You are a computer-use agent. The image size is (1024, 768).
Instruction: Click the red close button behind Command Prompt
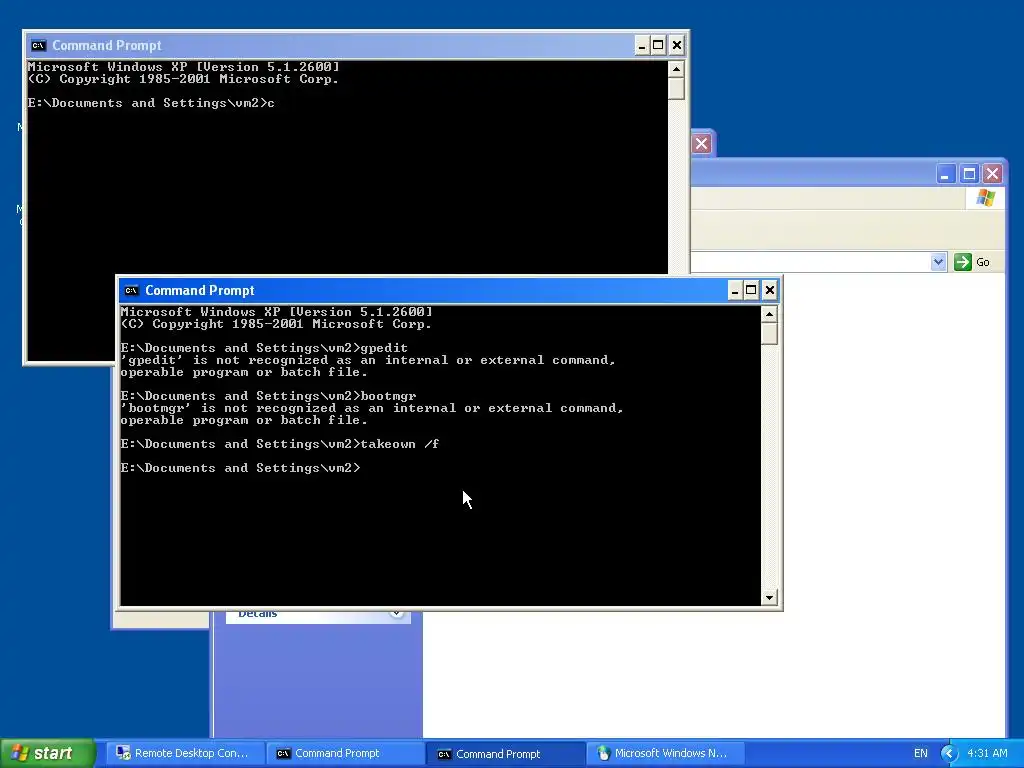(x=701, y=144)
